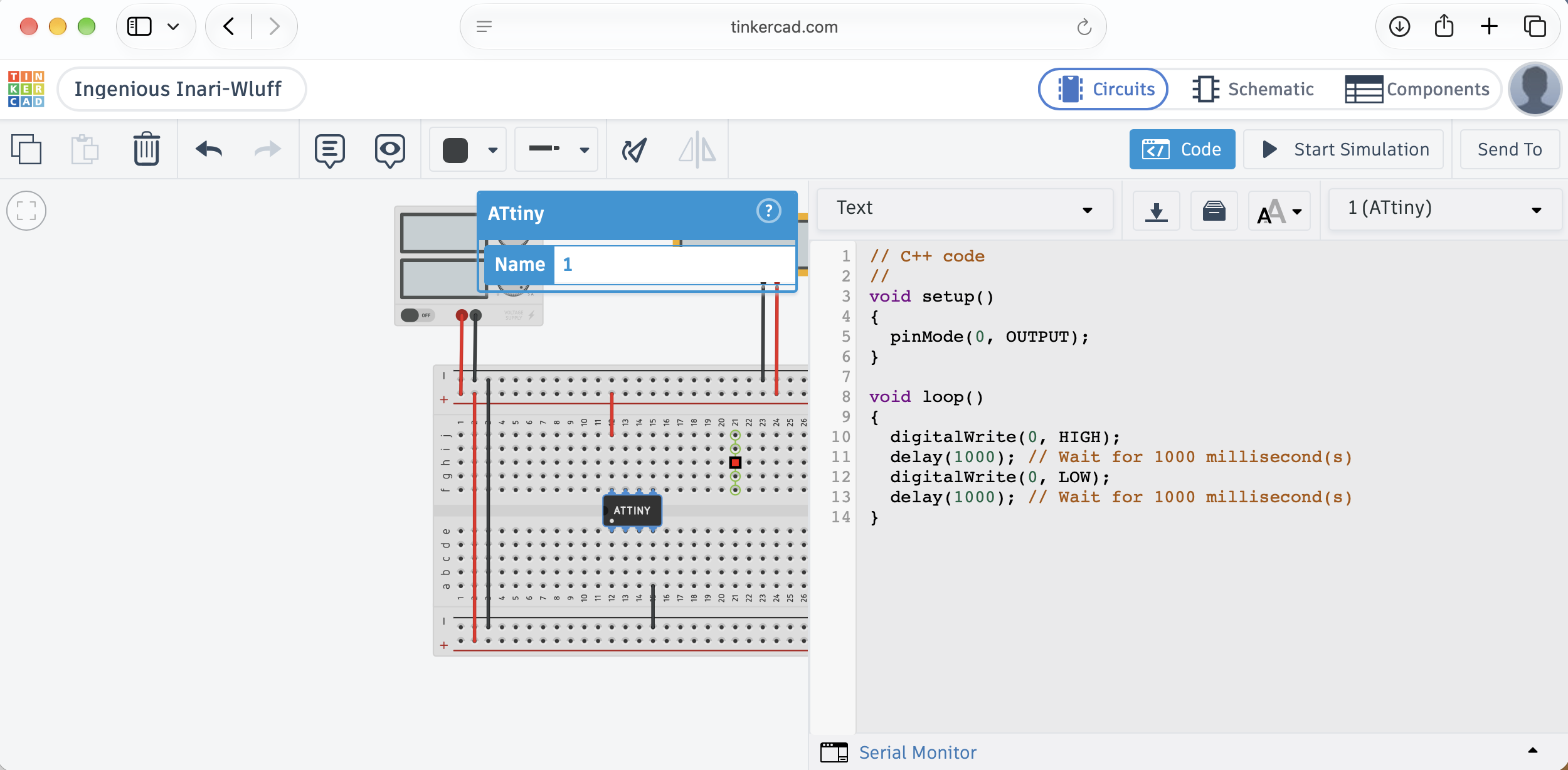Click the Tinkercad logo icon
The height and width of the screenshot is (770, 1568).
click(x=26, y=89)
